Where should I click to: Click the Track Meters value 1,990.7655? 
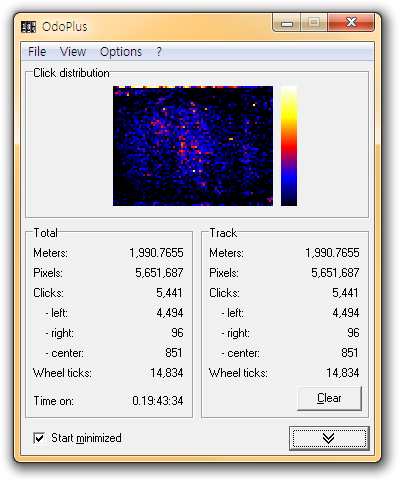tap(332, 253)
